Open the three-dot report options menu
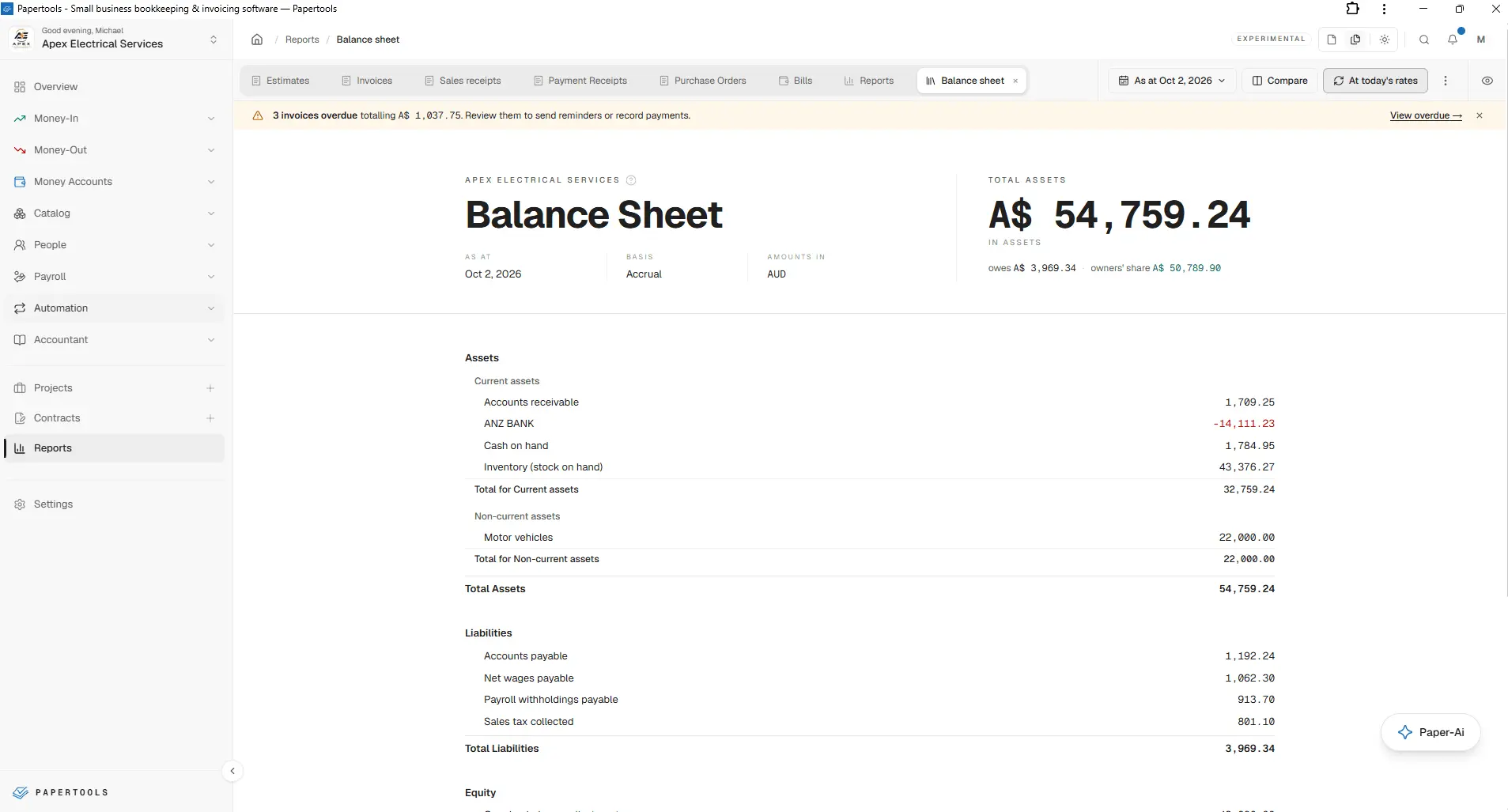The height and width of the screenshot is (812, 1508). pyautogui.click(x=1446, y=81)
